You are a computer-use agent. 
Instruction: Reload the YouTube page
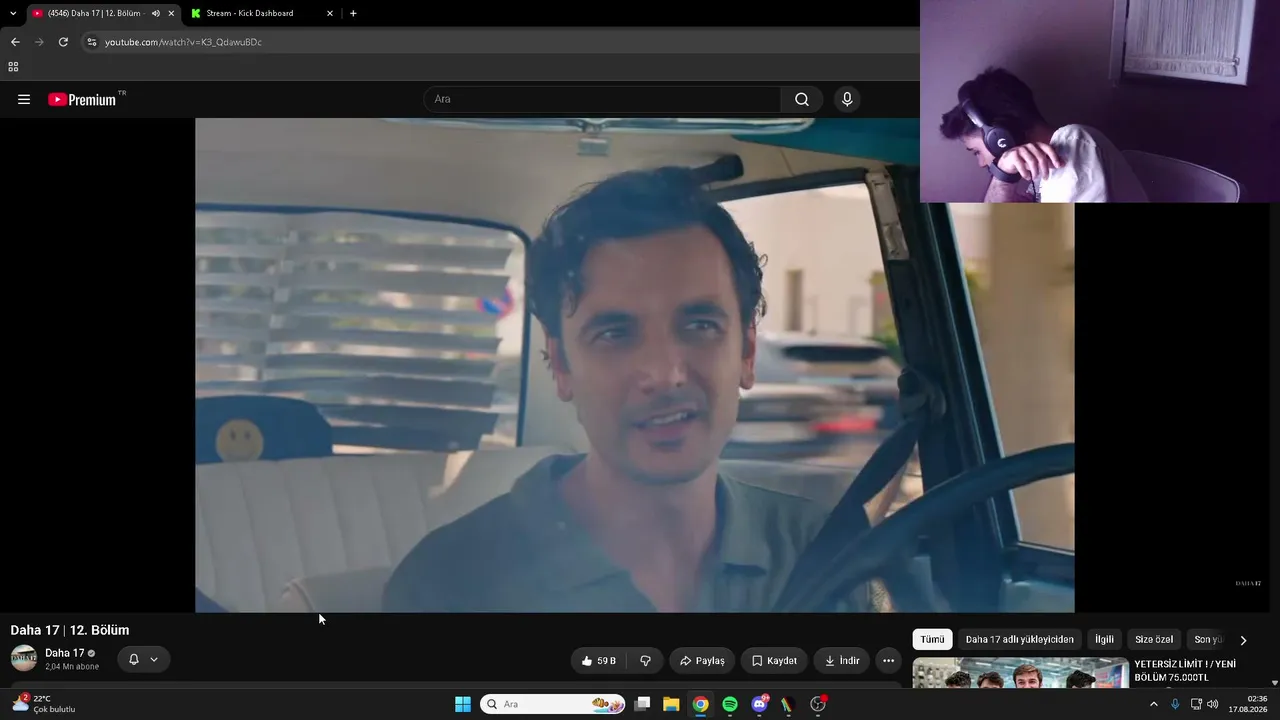pos(63,42)
